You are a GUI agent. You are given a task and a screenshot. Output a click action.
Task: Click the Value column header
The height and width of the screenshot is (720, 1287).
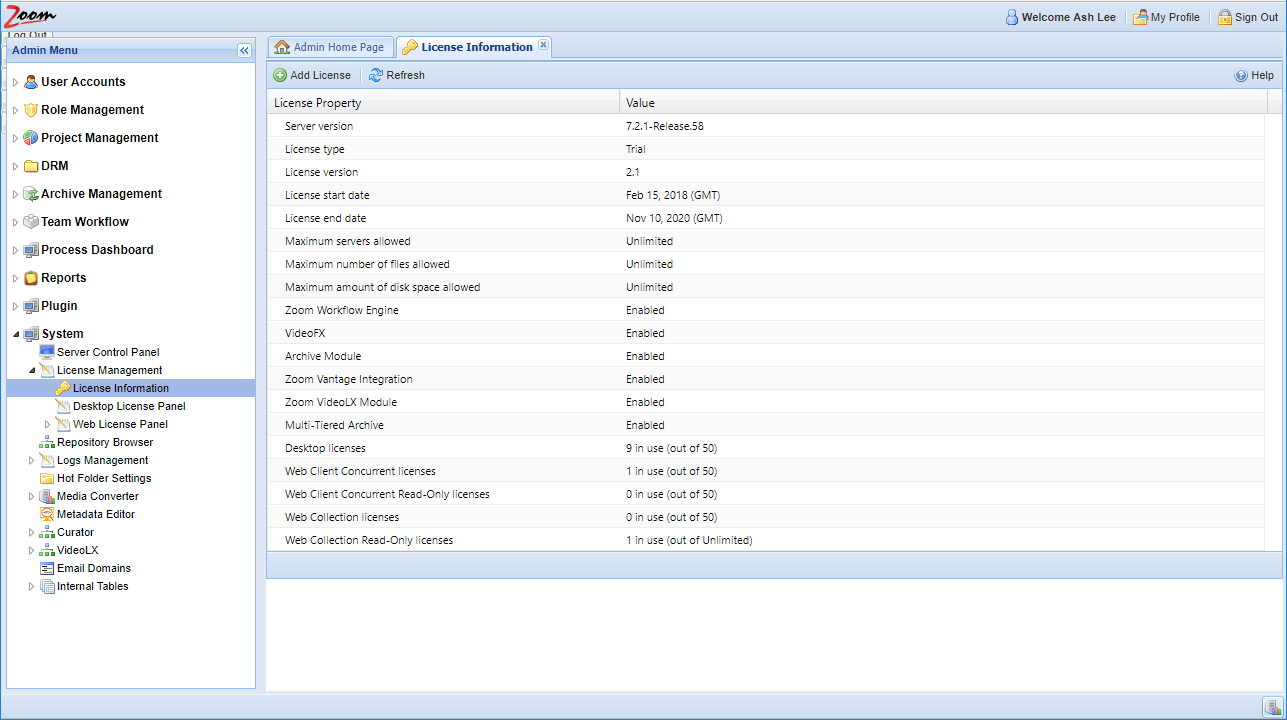coord(943,102)
